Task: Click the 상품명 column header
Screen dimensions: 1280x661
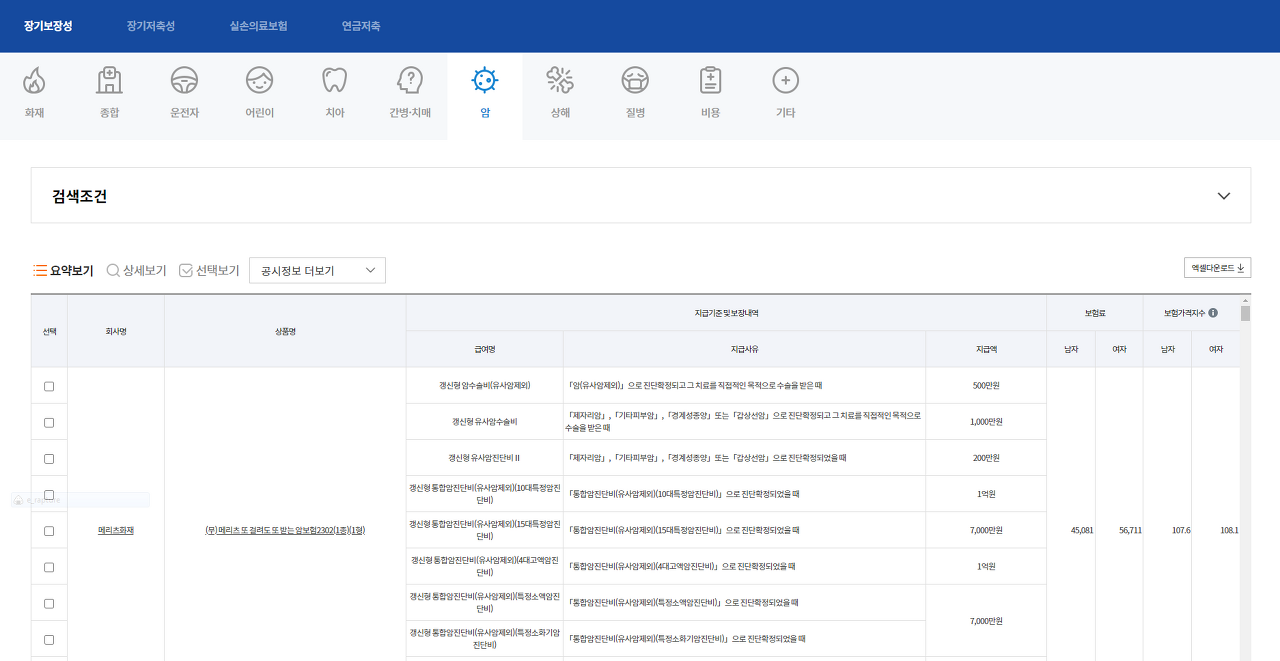Action: (x=285, y=331)
